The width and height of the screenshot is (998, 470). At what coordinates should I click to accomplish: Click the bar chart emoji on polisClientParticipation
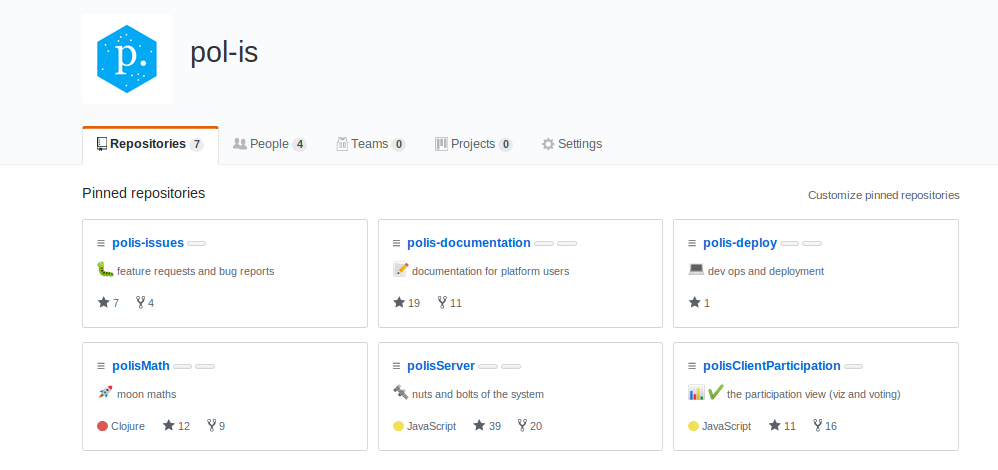coord(696,392)
